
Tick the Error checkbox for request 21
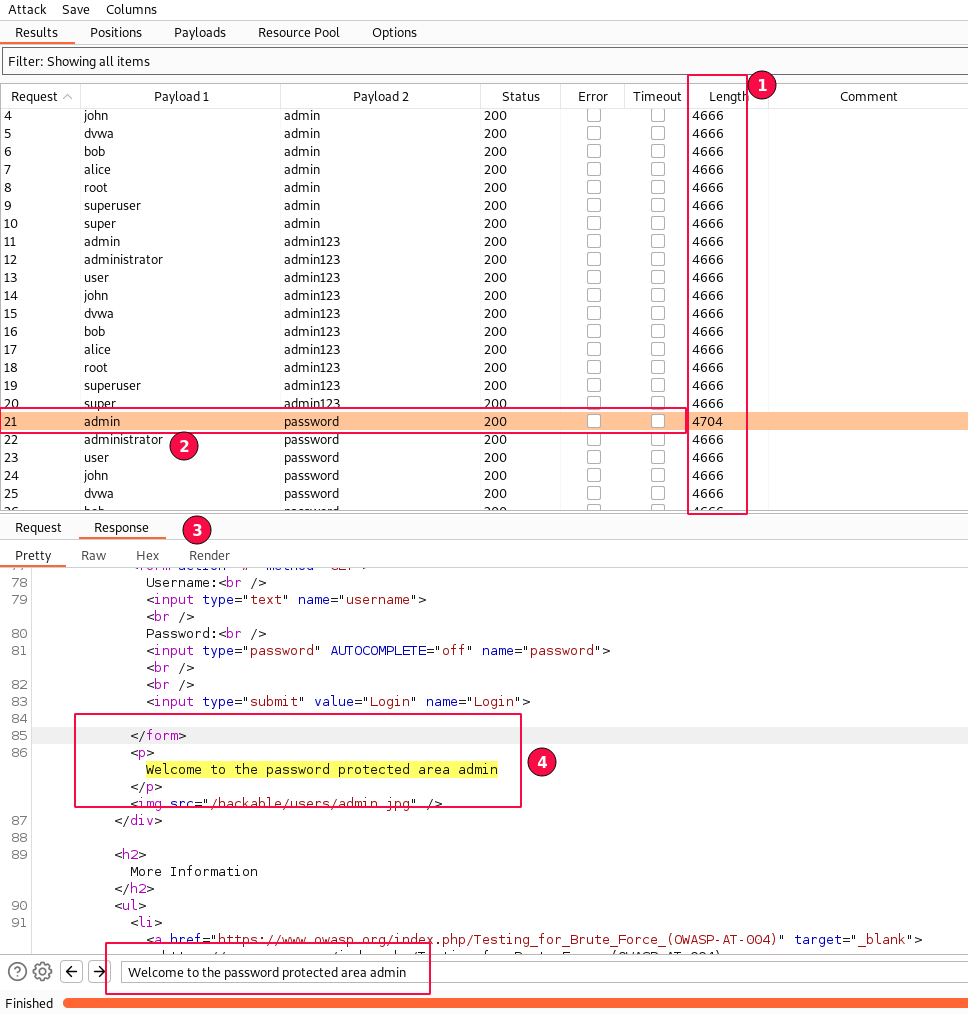594,421
